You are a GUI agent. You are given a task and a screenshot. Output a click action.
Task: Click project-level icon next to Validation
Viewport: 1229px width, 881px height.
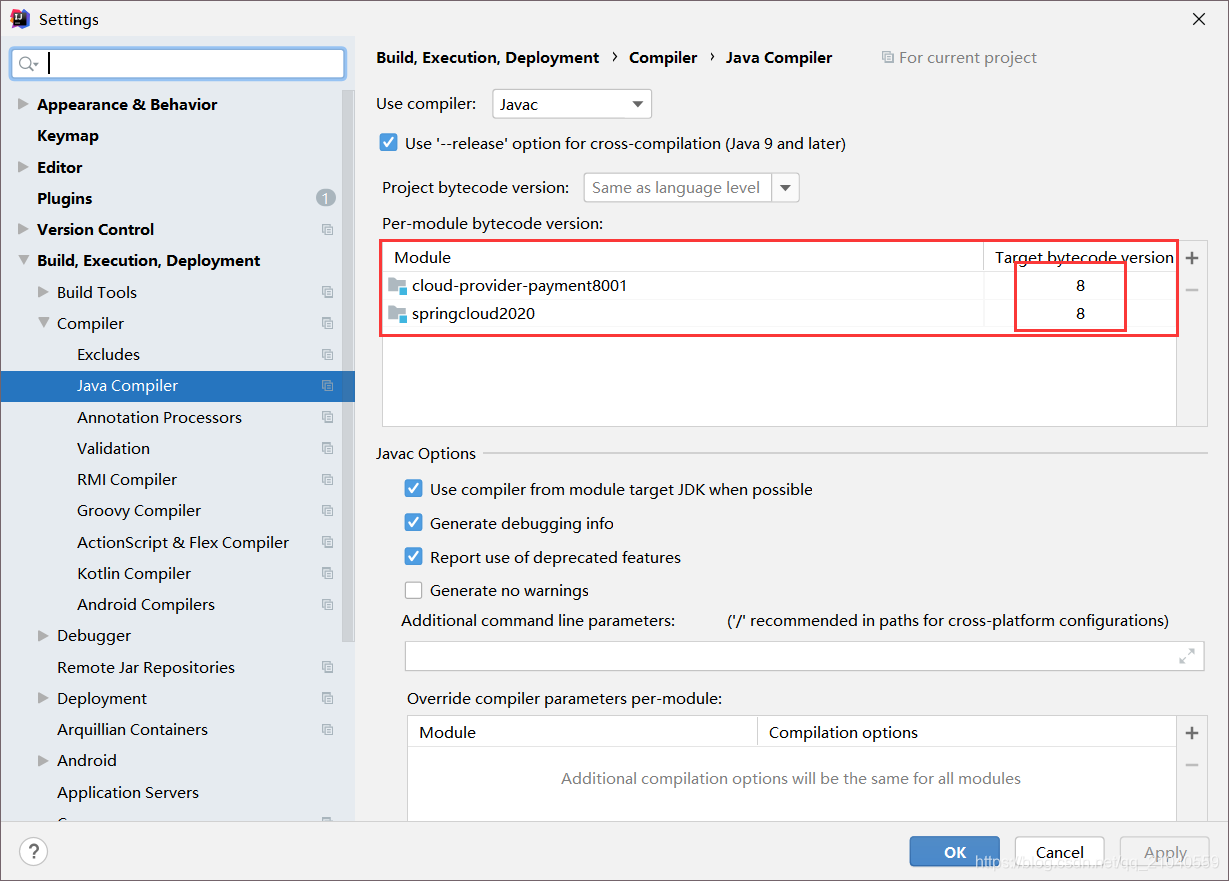[327, 448]
